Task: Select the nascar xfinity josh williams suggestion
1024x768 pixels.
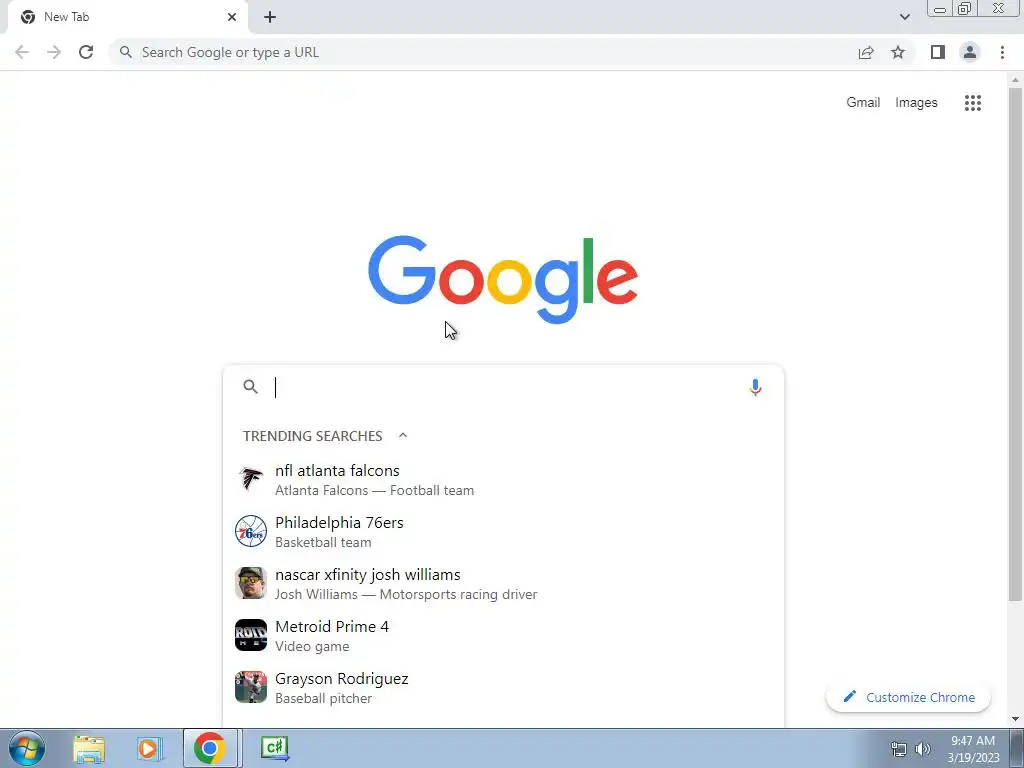Action: pos(503,584)
